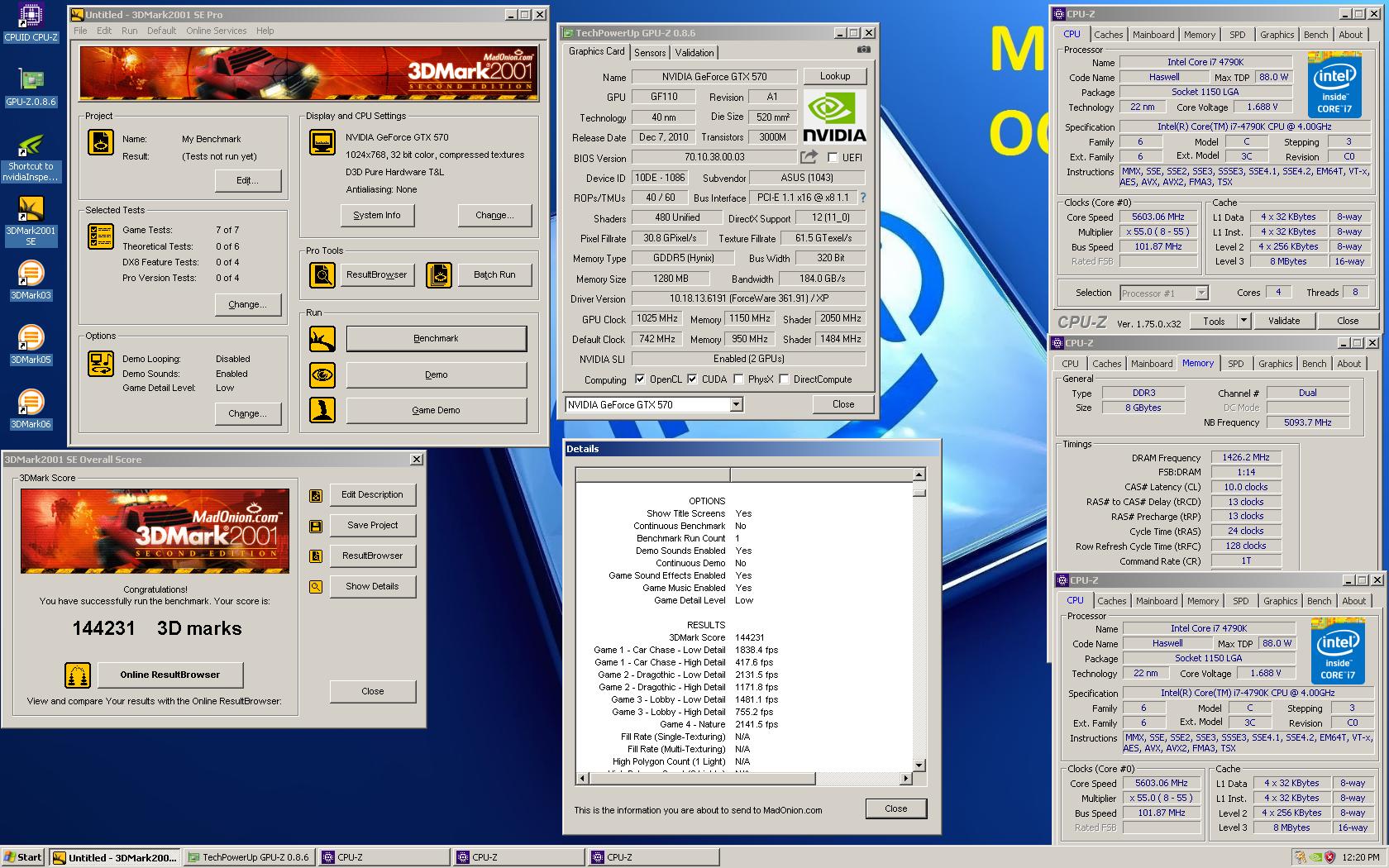Image resolution: width=1389 pixels, height=868 pixels.
Task: Open the CPUID CPU-Z desktop shortcut
Action: click(31, 23)
